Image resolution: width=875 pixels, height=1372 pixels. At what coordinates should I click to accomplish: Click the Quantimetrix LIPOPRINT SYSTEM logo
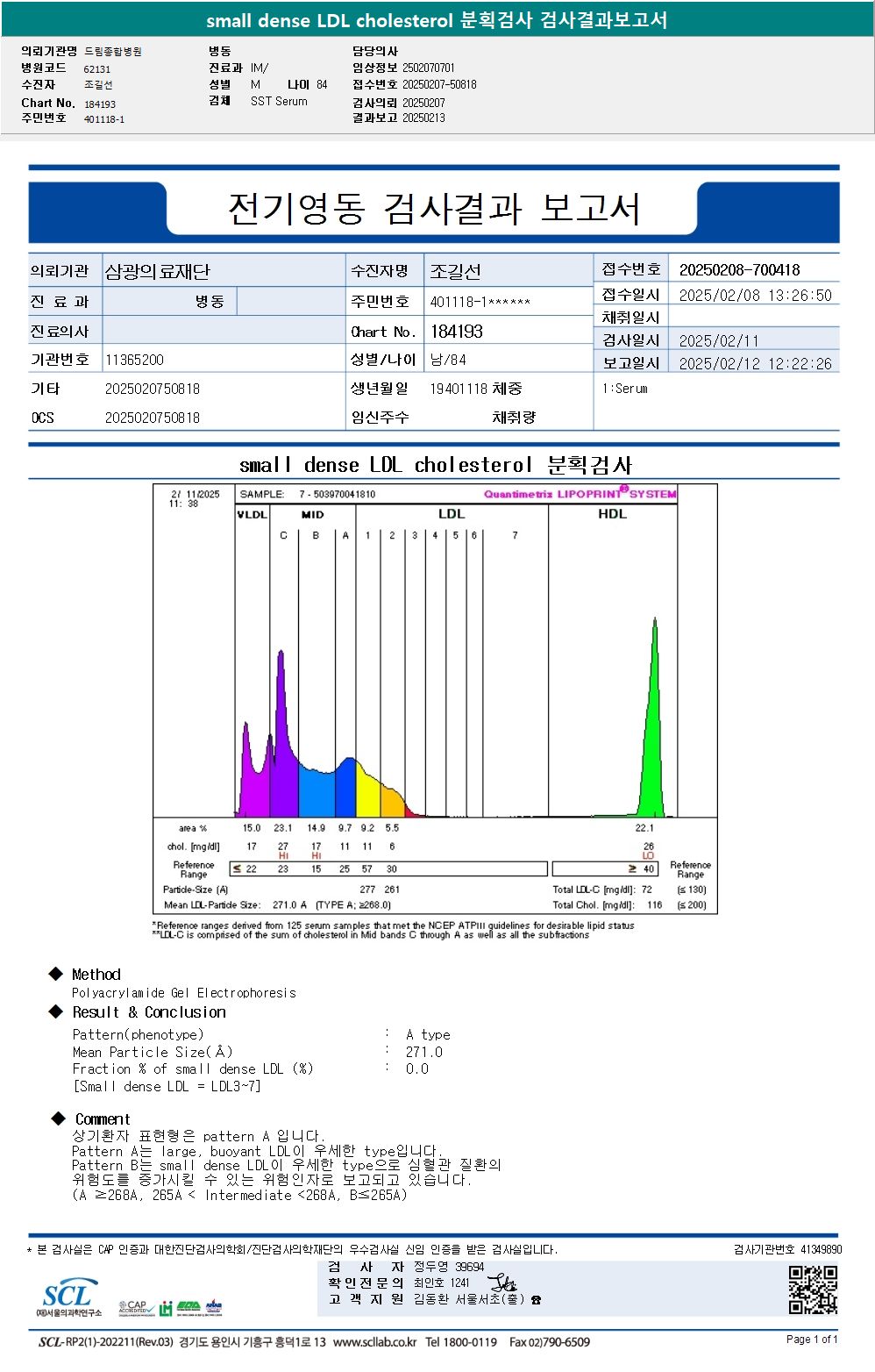(580, 493)
